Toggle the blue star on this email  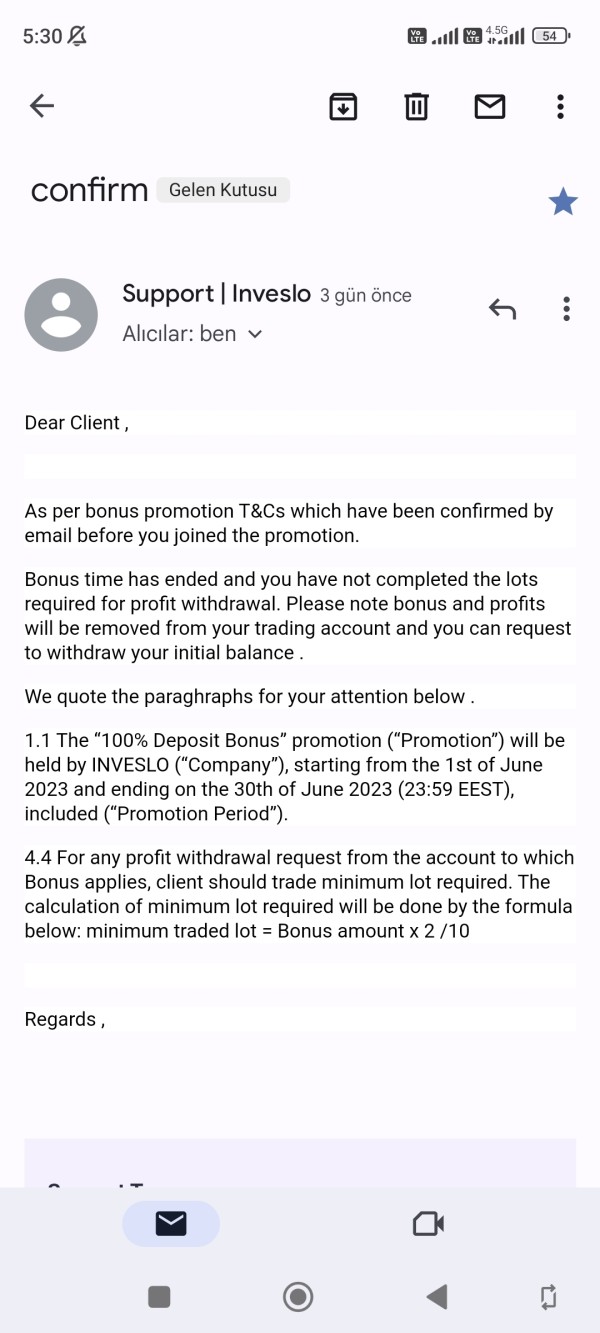click(563, 202)
